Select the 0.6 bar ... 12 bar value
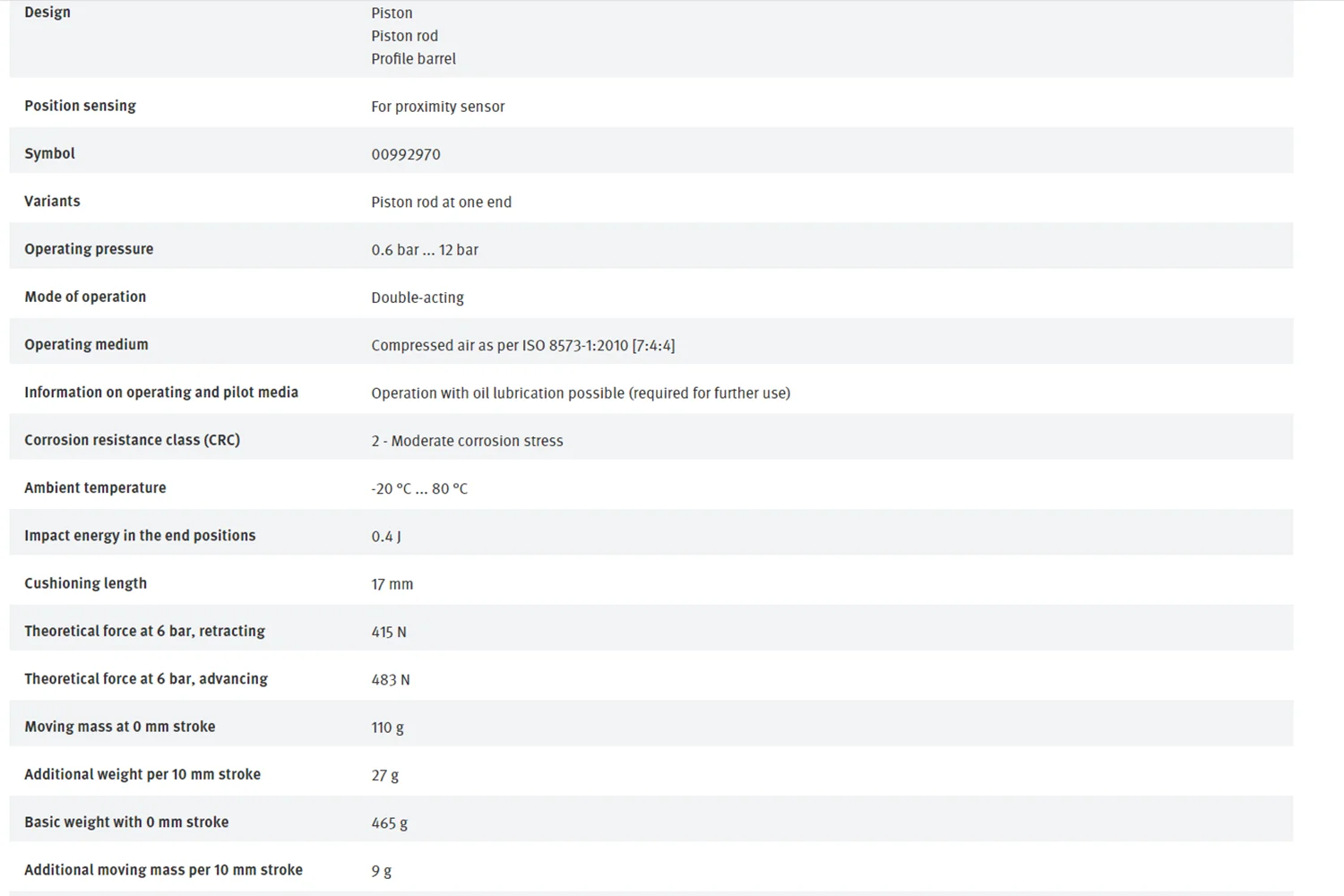The image size is (1344, 896). click(425, 250)
